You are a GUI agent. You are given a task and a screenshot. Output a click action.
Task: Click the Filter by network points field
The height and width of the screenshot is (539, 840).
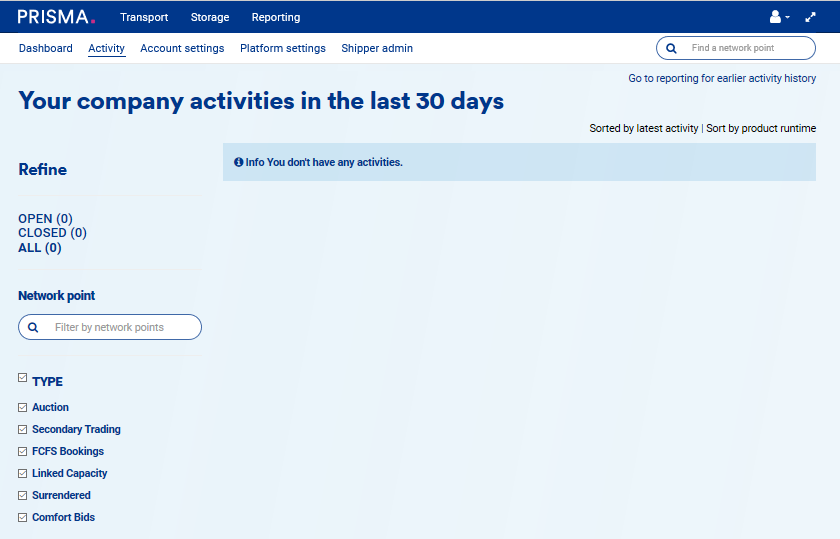pyautogui.click(x=120, y=327)
